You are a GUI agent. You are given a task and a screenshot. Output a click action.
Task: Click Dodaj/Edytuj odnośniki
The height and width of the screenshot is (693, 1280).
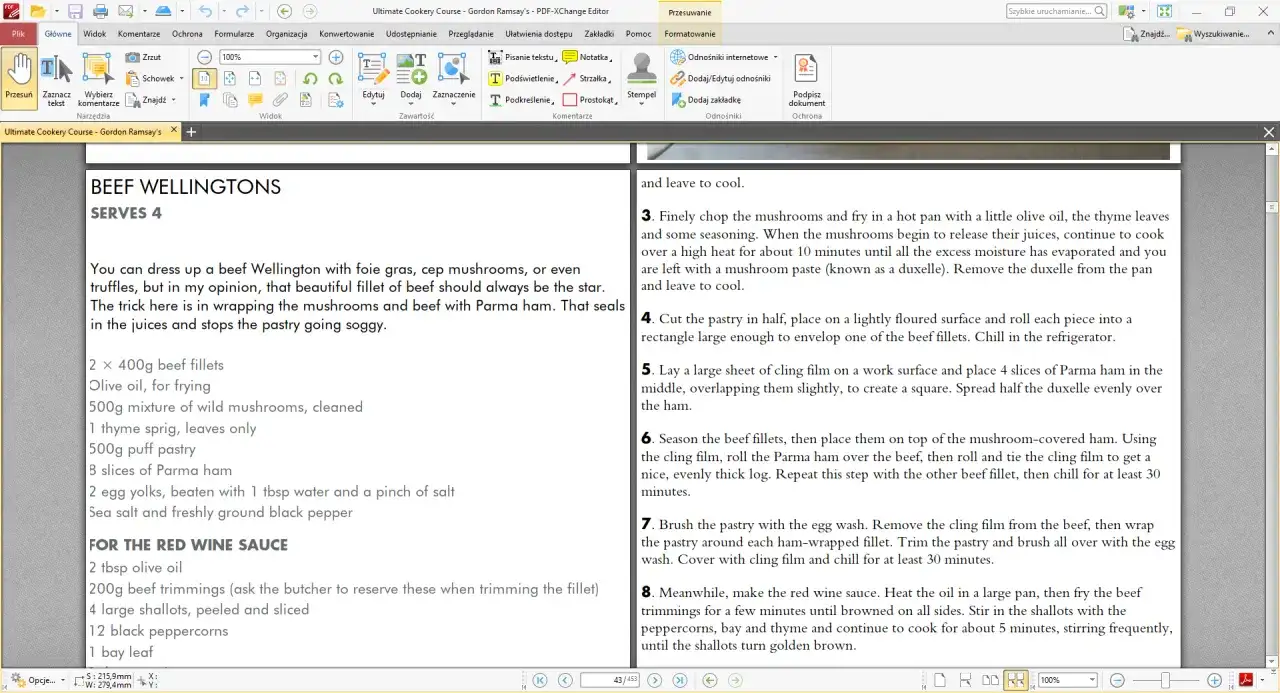coord(720,78)
